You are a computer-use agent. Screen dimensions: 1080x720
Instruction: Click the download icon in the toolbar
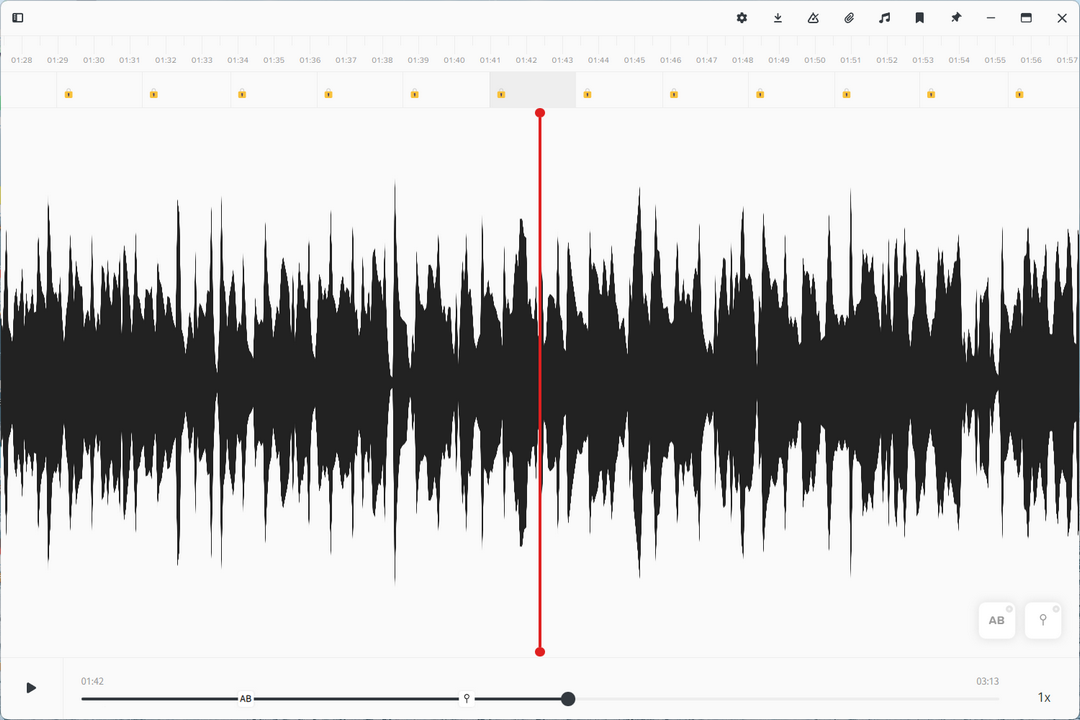pos(778,18)
